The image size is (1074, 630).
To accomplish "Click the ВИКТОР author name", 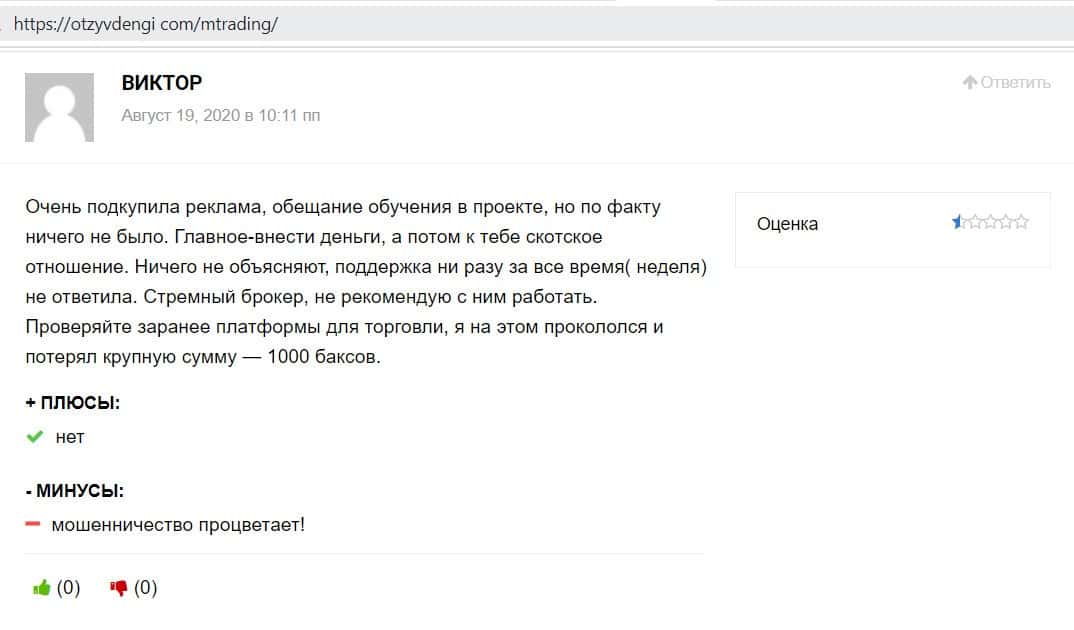I will pyautogui.click(x=161, y=83).
